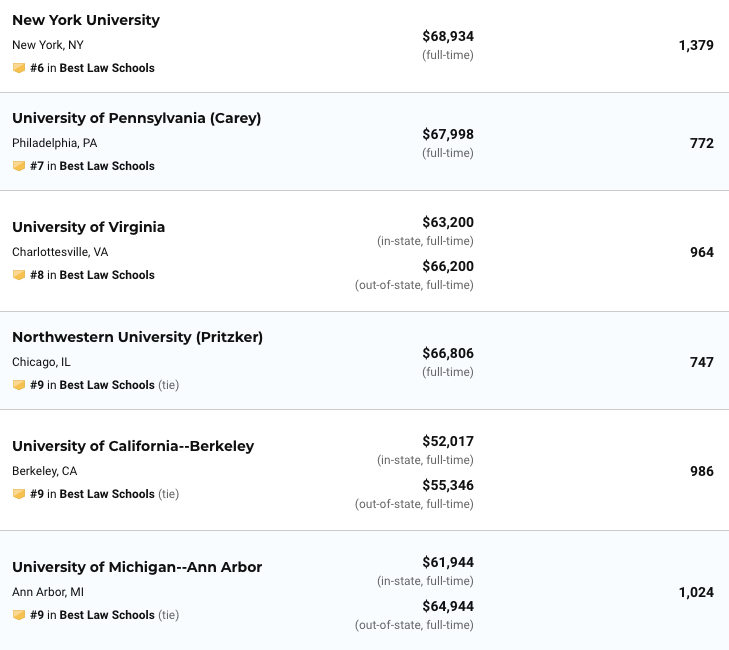This screenshot has width=729, height=650.
Task: Open University of California--Berkeley listing
Action: (x=133, y=446)
